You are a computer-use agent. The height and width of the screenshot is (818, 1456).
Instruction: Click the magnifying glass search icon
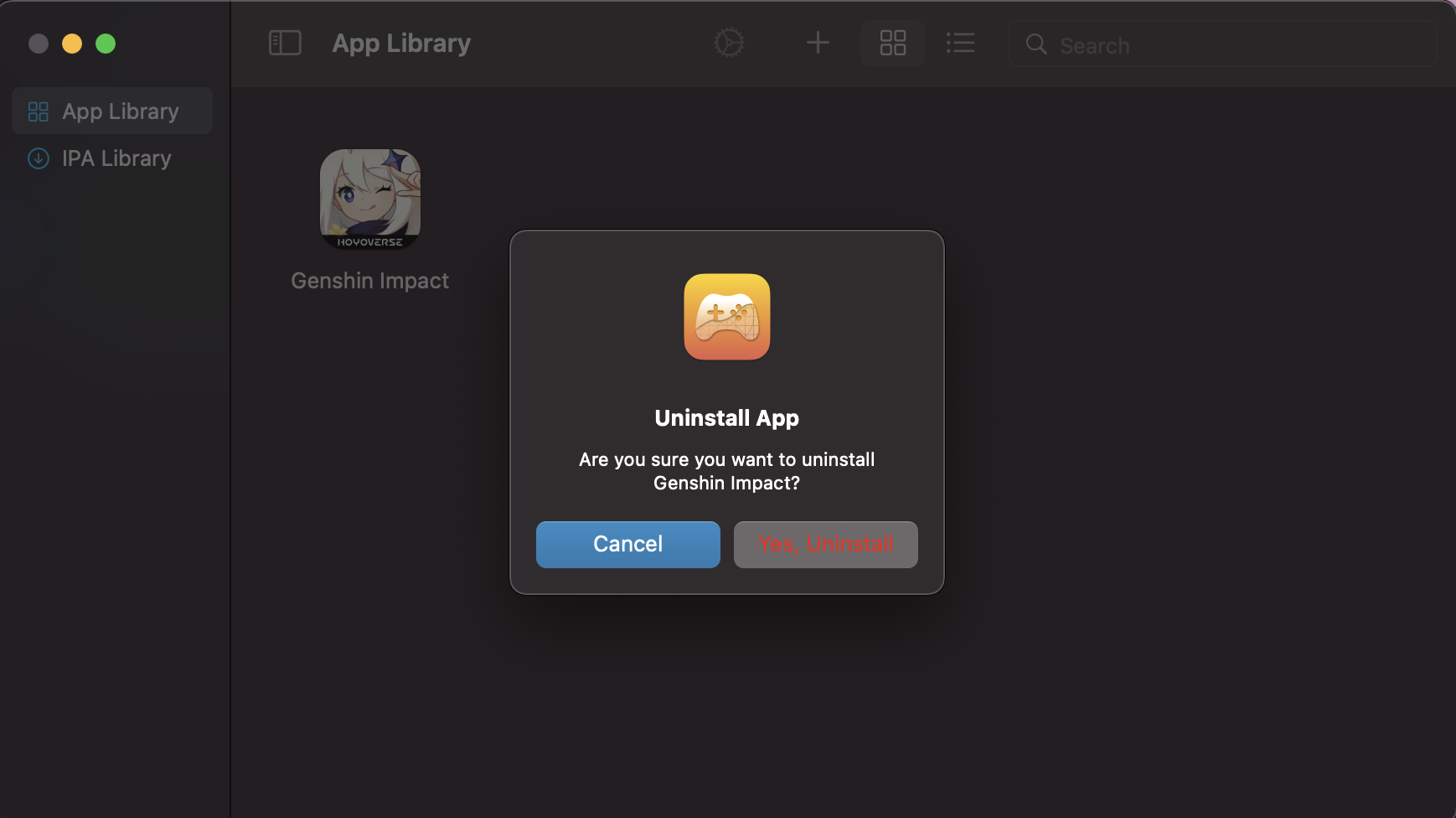1036,46
